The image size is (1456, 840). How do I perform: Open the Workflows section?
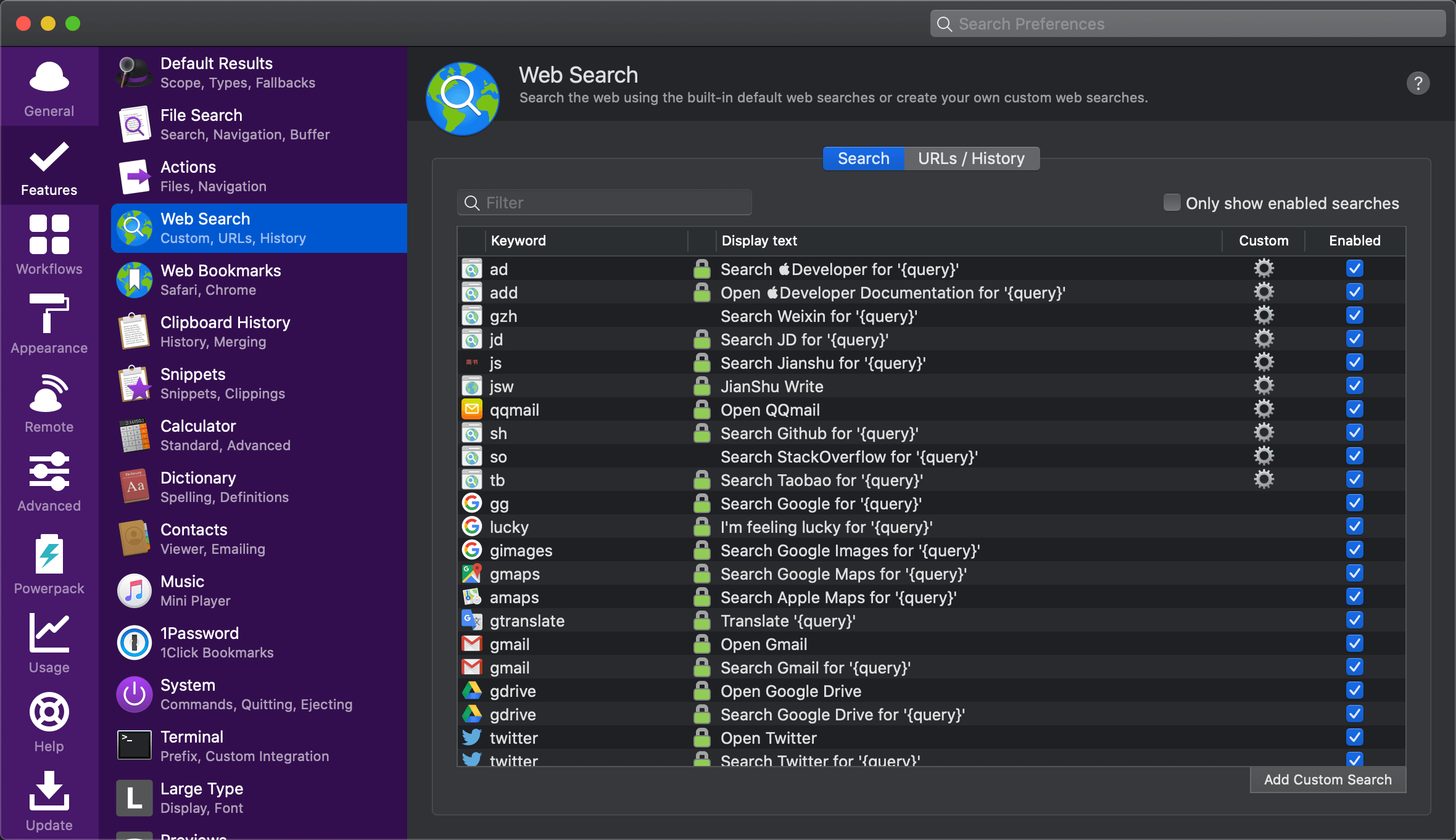49,244
